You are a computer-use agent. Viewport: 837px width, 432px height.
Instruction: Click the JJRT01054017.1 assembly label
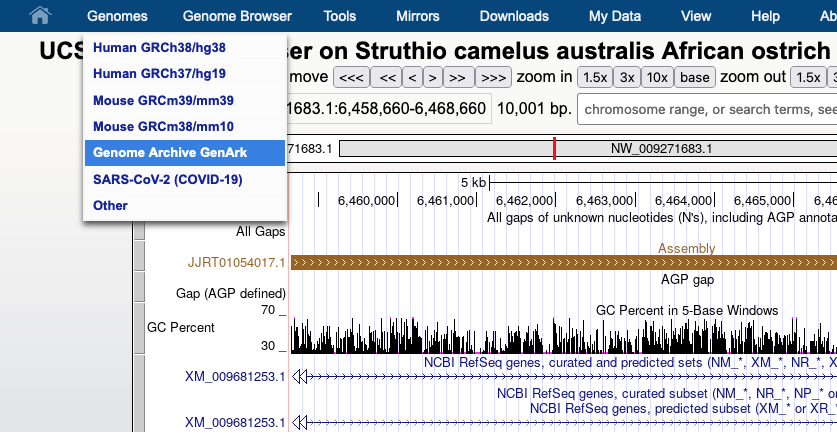point(236,263)
